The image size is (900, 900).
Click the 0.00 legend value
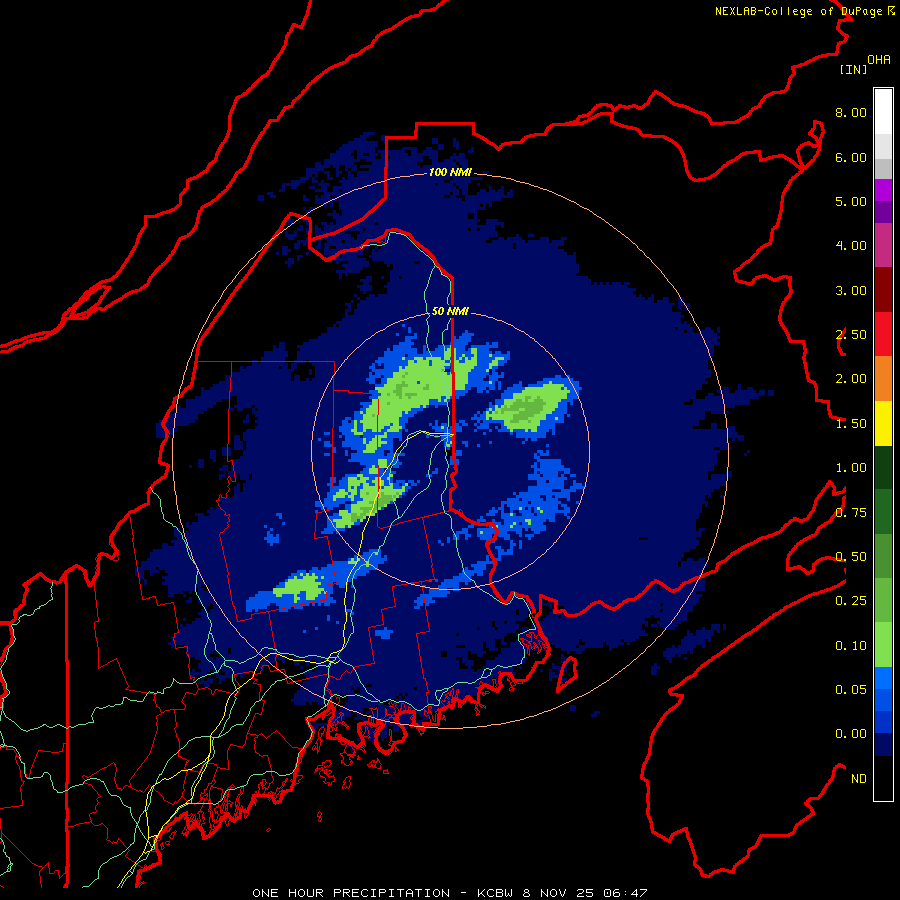pyautogui.click(x=851, y=734)
